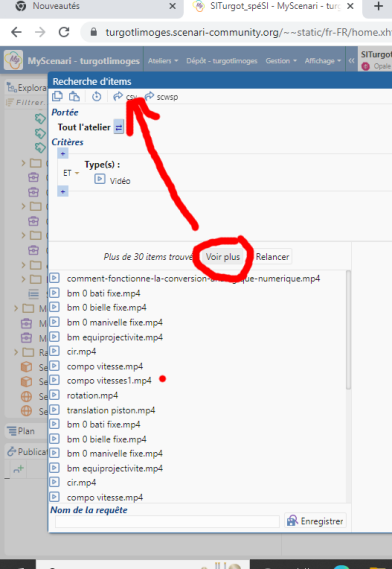
Task: Export results with the scwsp arrow icon
Action: [x=149, y=97]
